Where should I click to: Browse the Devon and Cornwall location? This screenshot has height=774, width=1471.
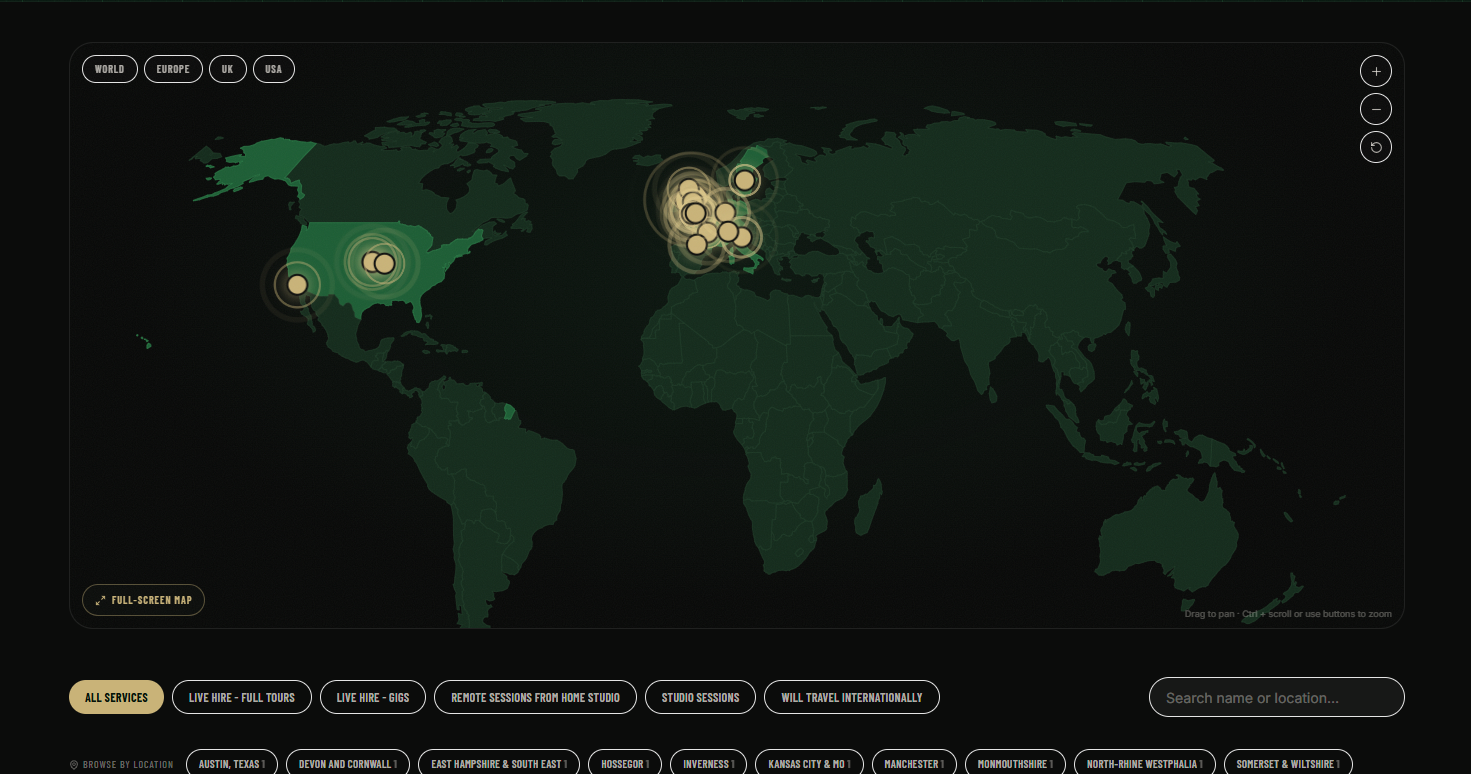coord(348,764)
